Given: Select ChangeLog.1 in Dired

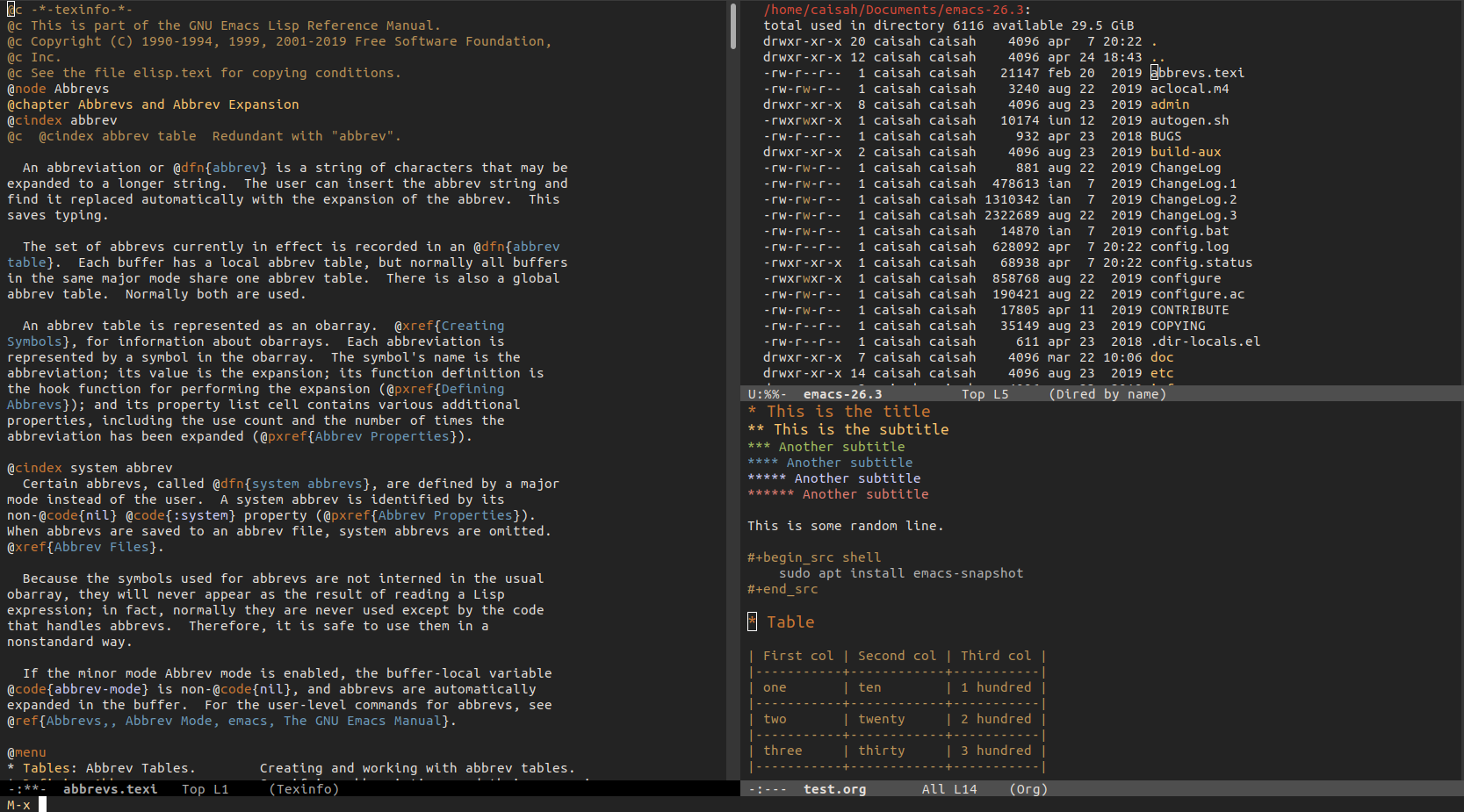Looking at the screenshot, I should point(1194,183).
